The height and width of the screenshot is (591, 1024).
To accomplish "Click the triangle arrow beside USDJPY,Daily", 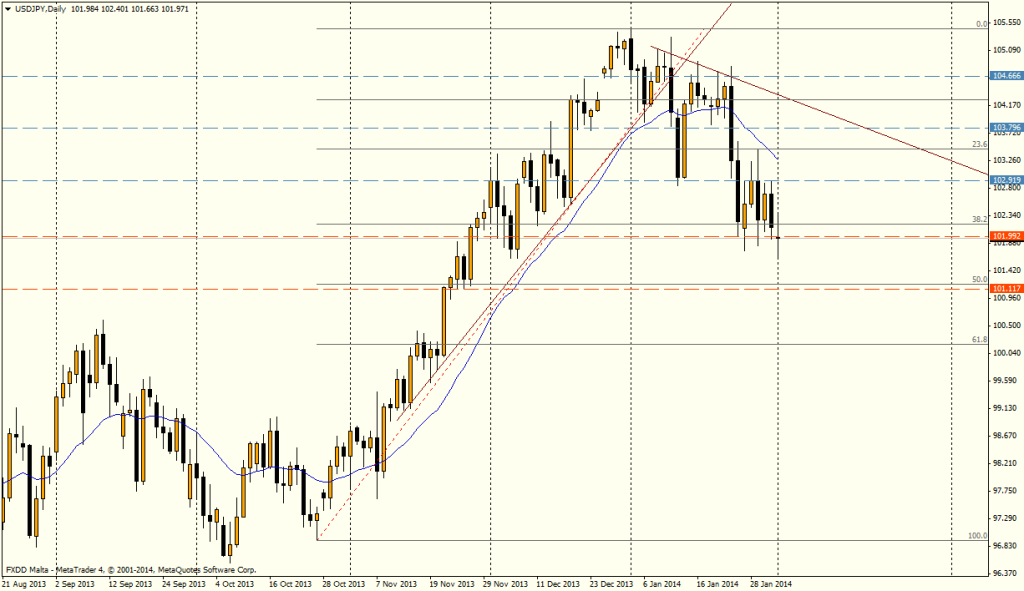I will pos(7,9).
